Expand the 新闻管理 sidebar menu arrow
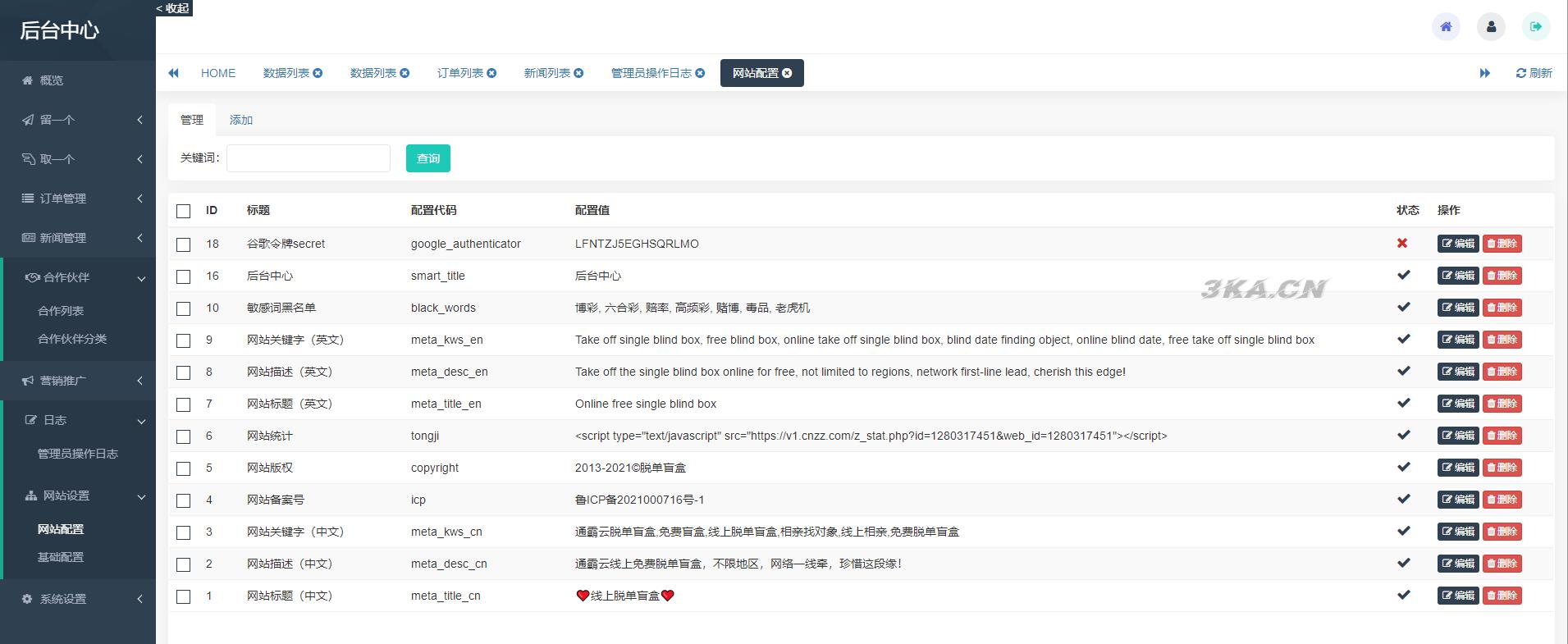Screen dimensions: 1568x644 pyautogui.click(x=139, y=238)
